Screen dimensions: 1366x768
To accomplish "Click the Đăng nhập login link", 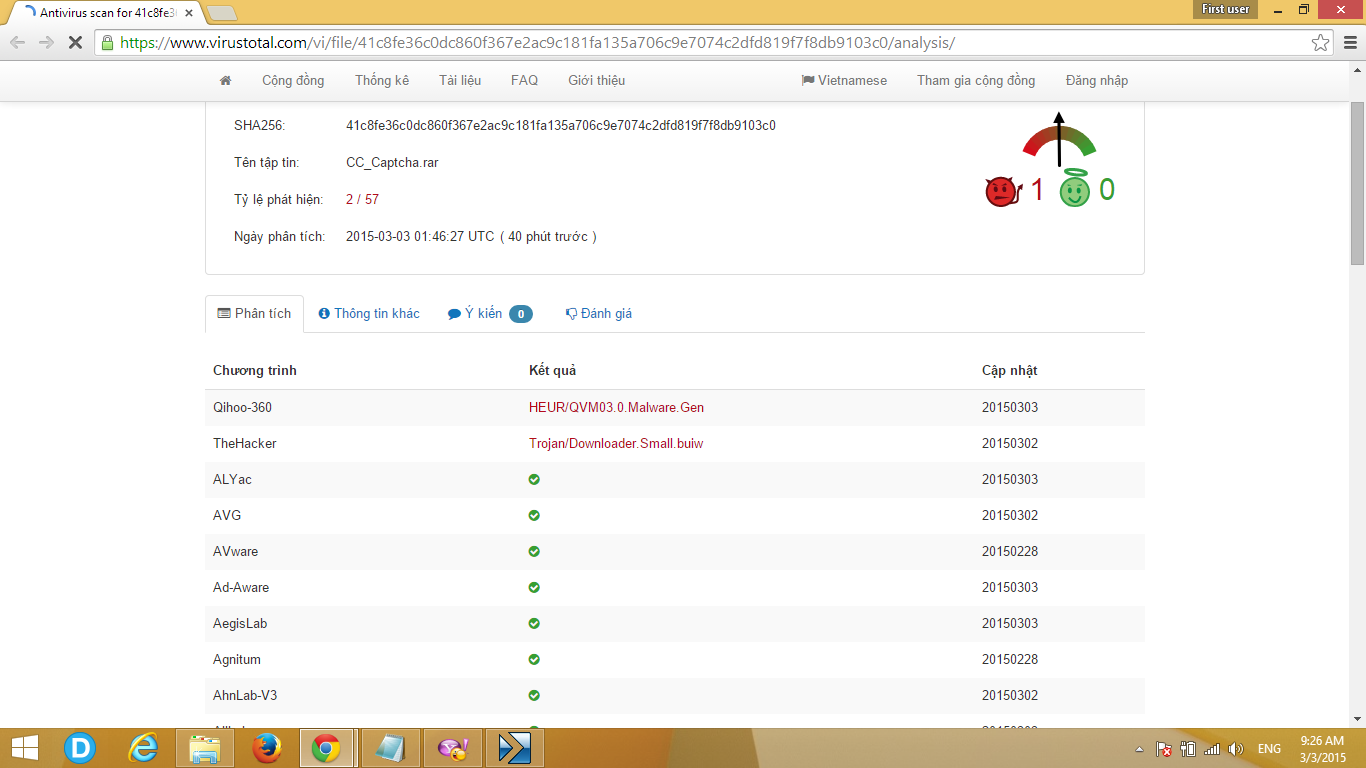I will pyautogui.click(x=1097, y=80).
